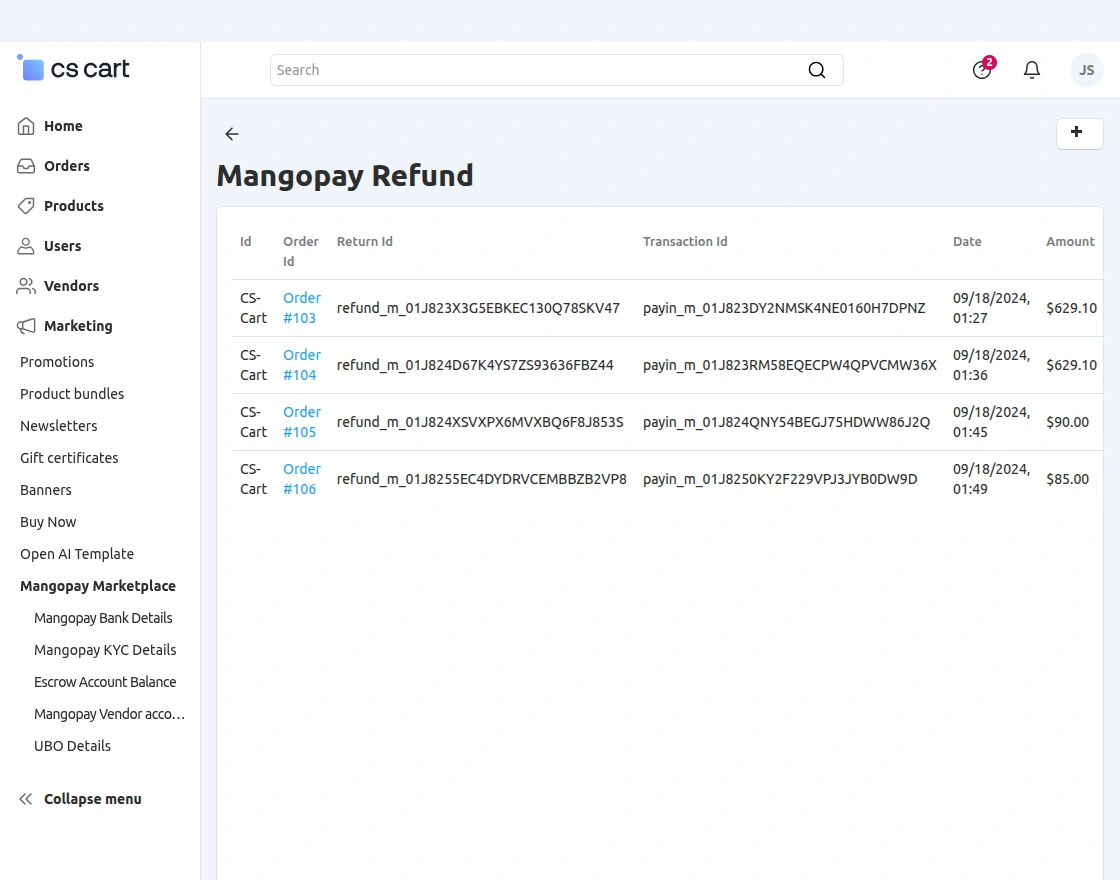Open Open AI Template

pyautogui.click(x=77, y=554)
